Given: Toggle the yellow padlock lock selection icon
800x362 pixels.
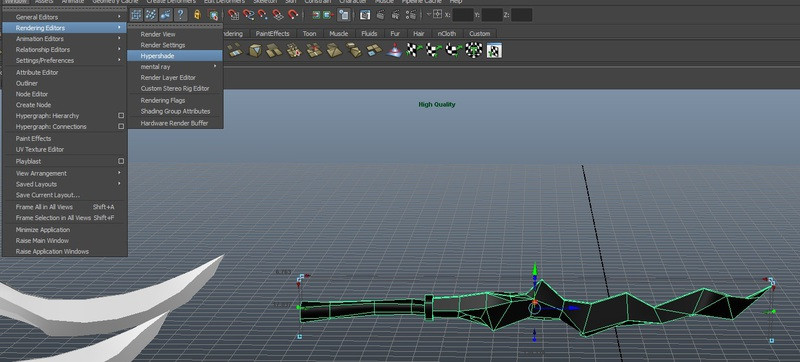Looking at the screenshot, I should [197, 15].
